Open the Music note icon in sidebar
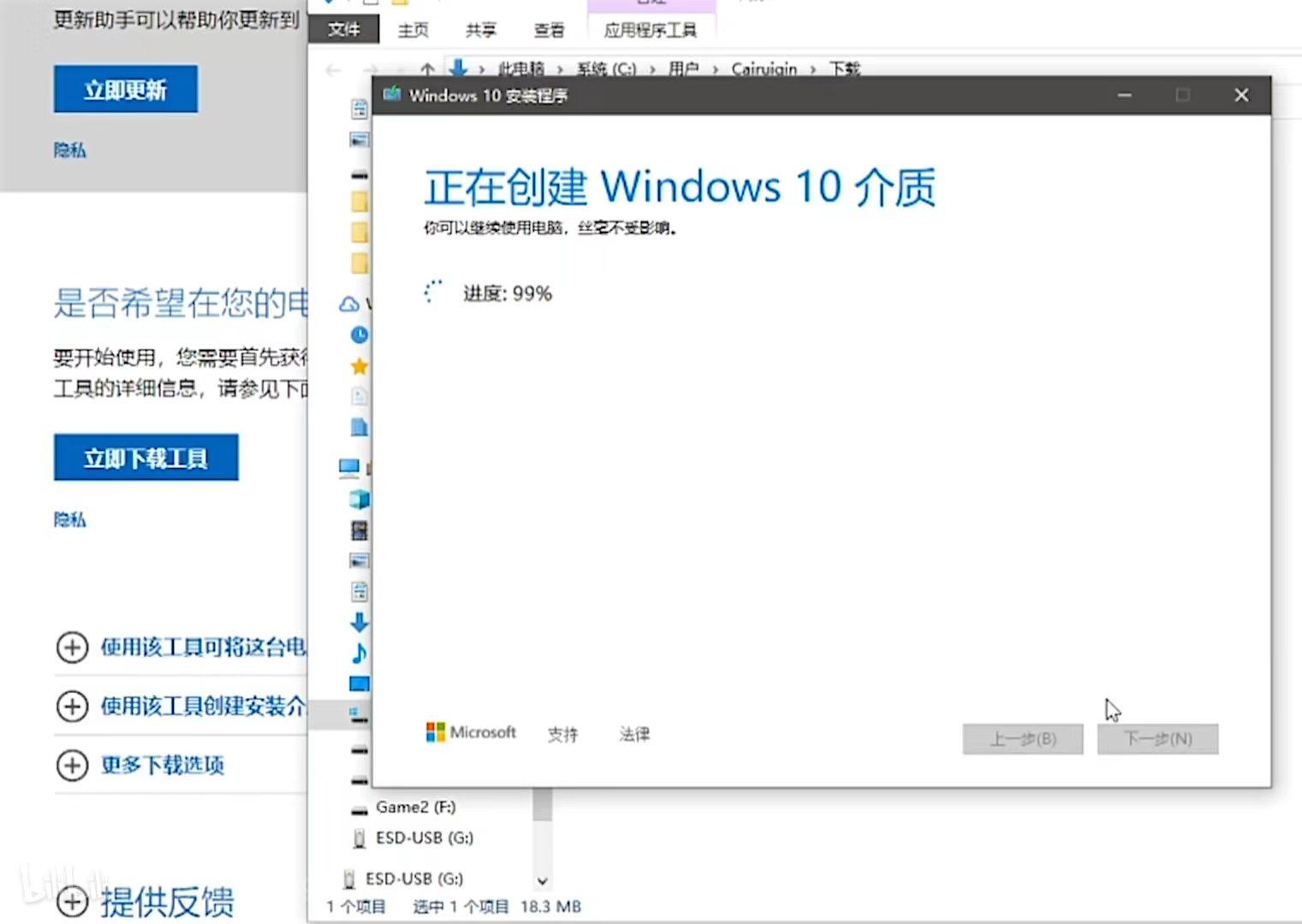Screen dimensions: 1302x924 (x=360, y=653)
